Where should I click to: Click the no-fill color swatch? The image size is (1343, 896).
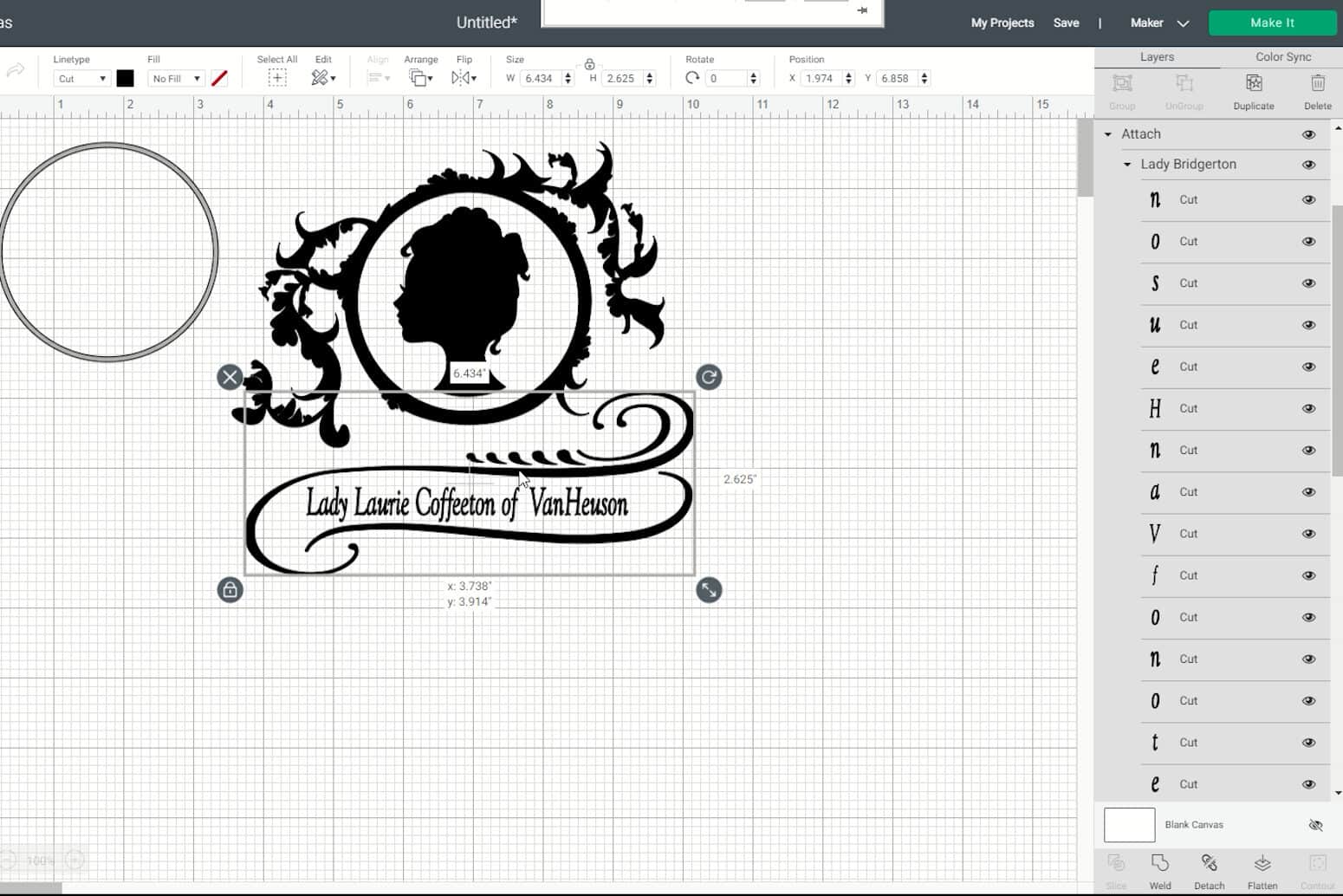pos(219,78)
